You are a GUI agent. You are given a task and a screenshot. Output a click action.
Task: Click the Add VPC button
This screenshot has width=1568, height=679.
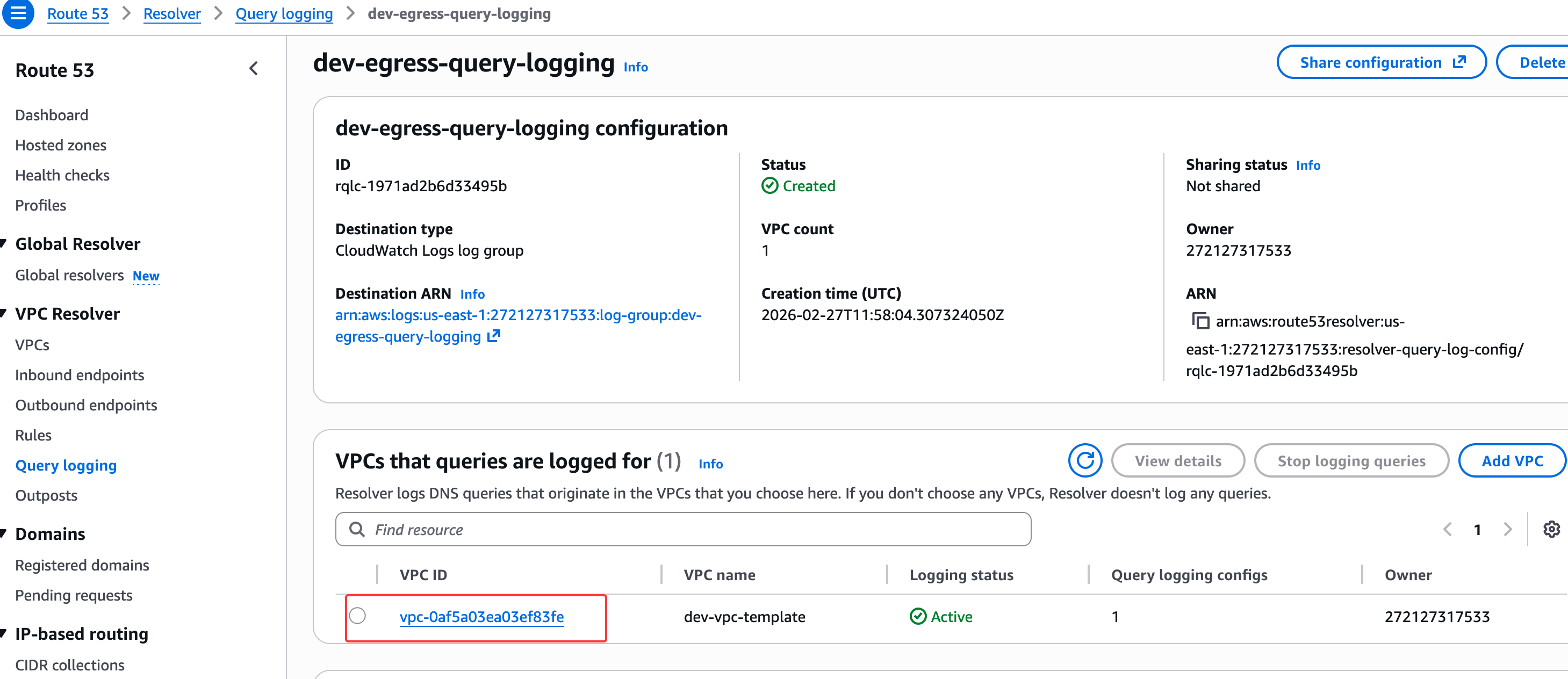point(1512,460)
